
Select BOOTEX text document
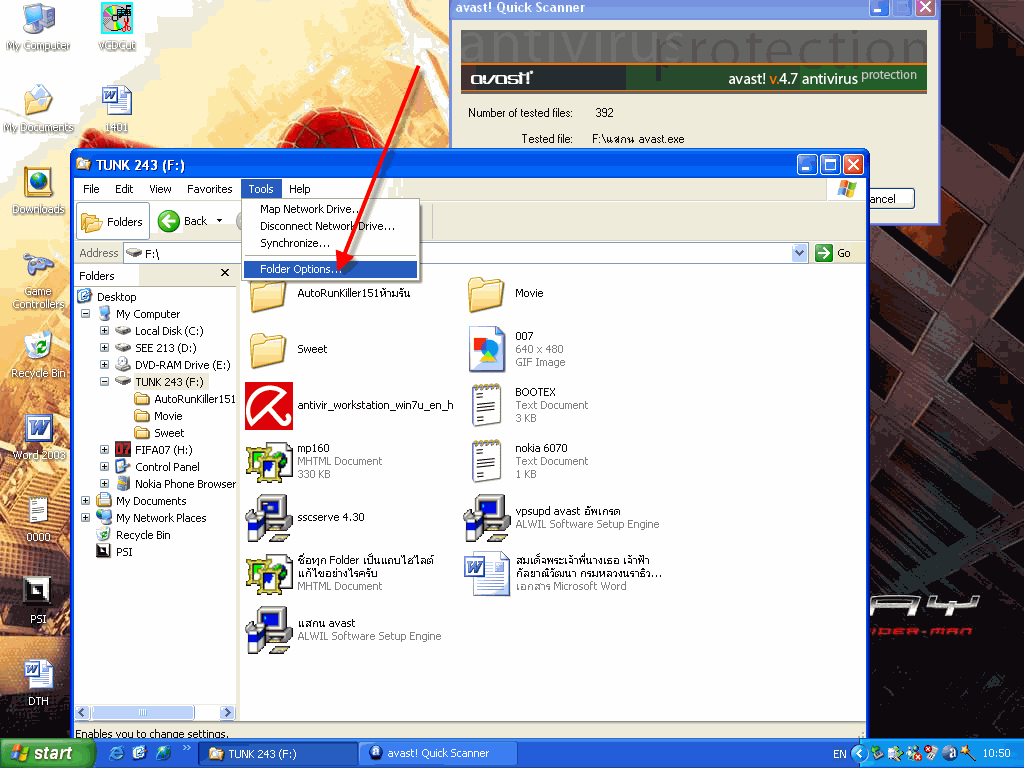(x=529, y=405)
